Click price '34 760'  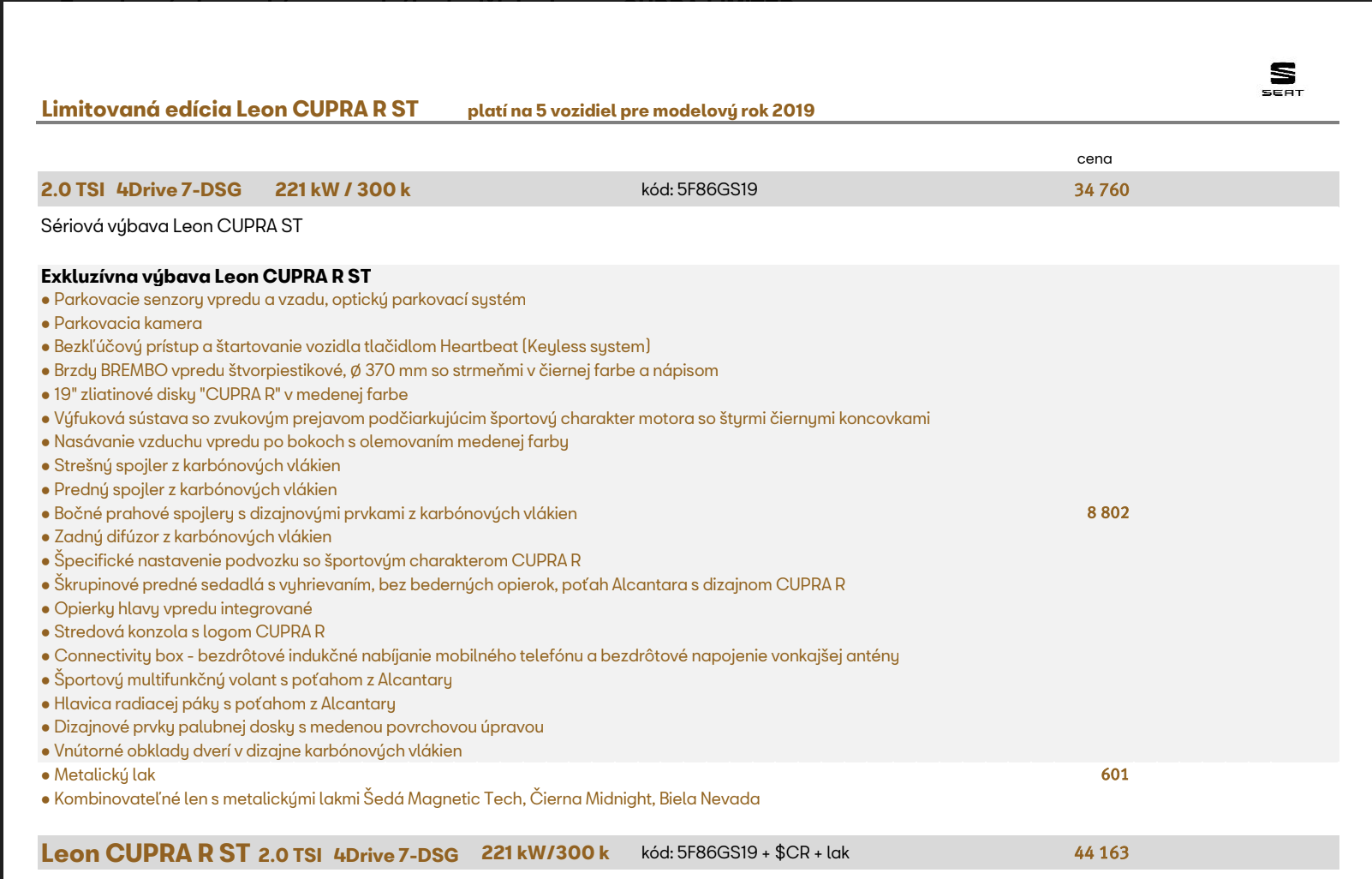tap(1101, 190)
